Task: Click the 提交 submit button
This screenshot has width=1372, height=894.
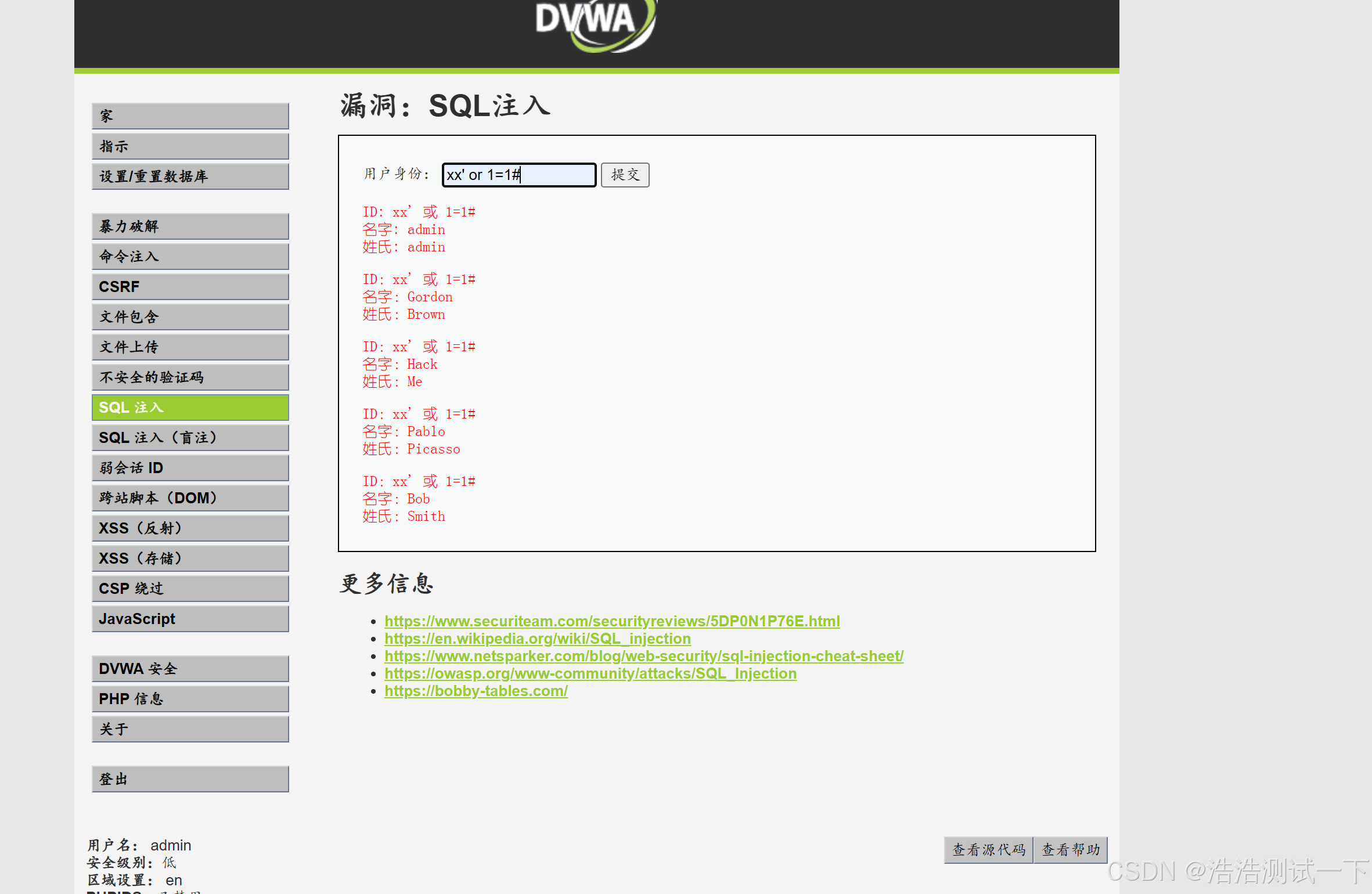Action: coord(625,175)
